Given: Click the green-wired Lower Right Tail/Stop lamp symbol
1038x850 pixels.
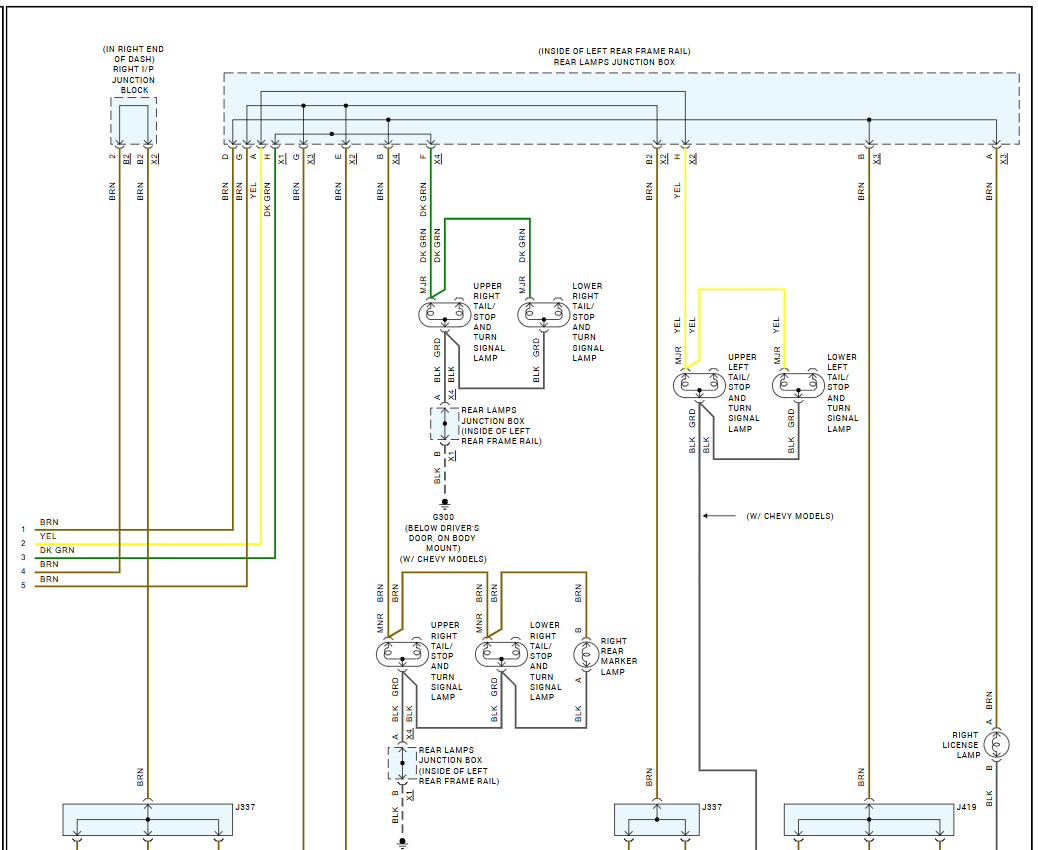Looking at the screenshot, I should point(543,314).
